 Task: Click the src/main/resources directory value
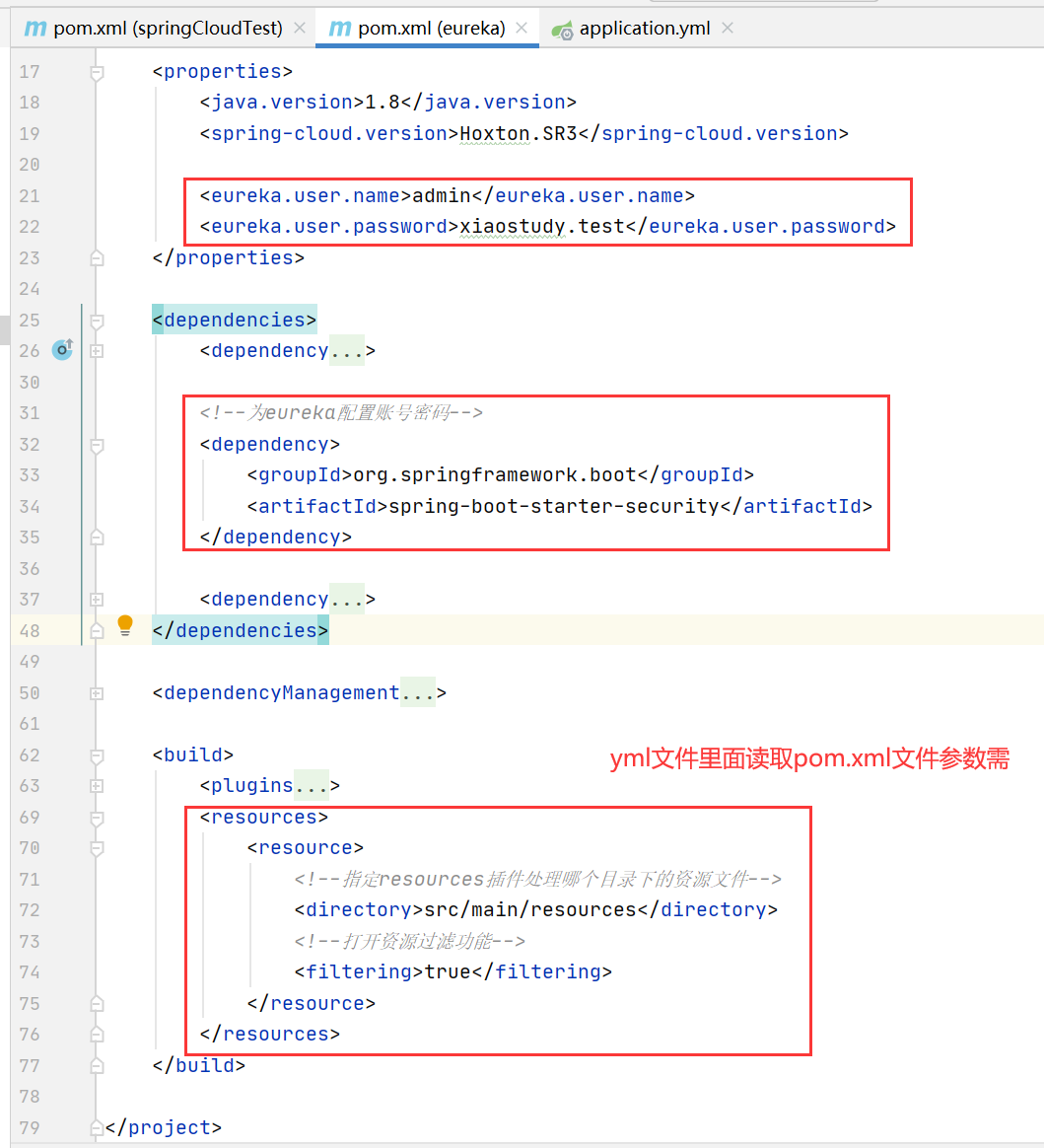coord(530,910)
